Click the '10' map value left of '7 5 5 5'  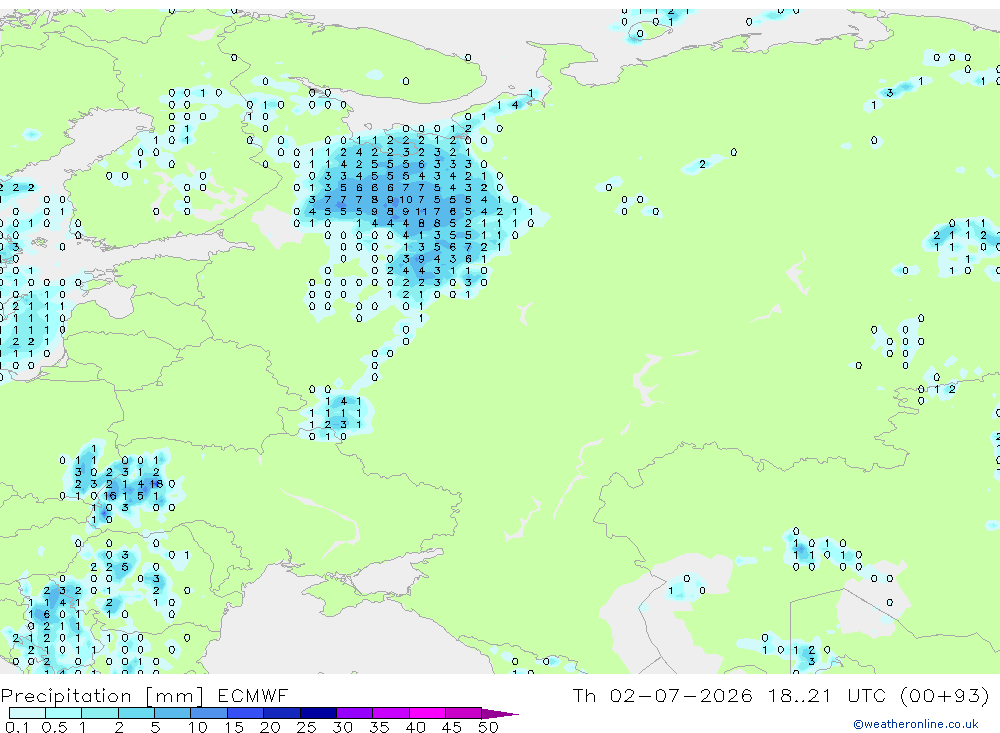(406, 200)
